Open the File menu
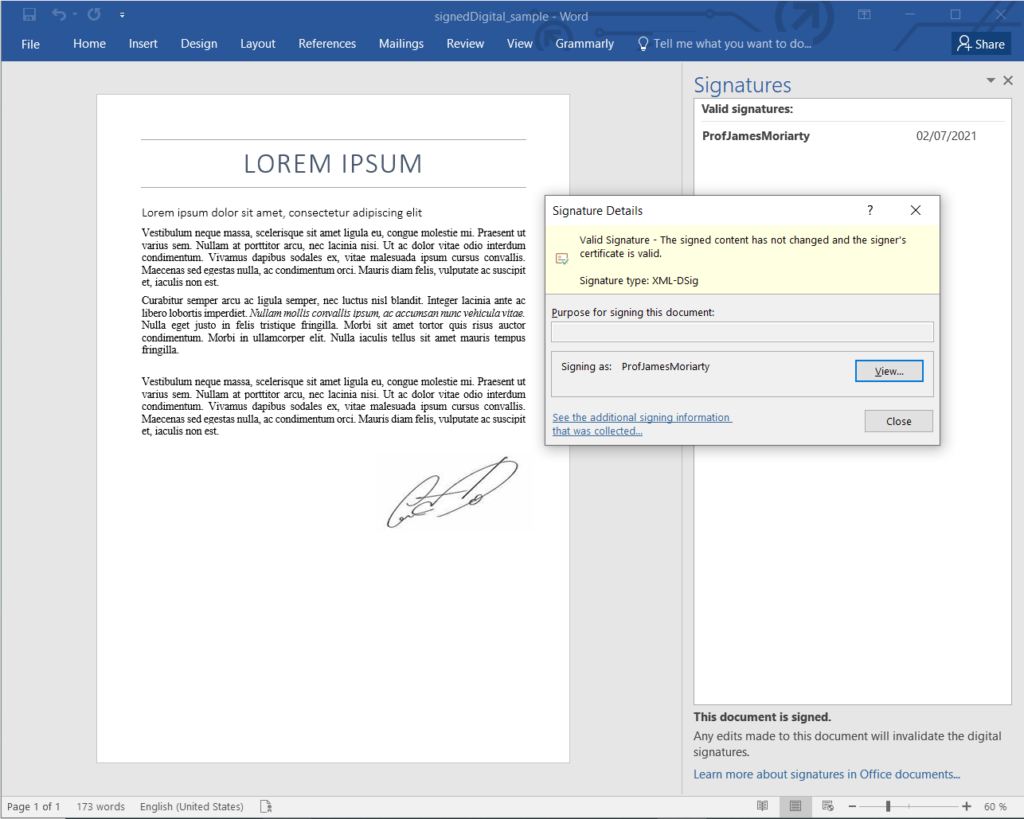This screenshot has width=1024, height=819. coord(31,44)
